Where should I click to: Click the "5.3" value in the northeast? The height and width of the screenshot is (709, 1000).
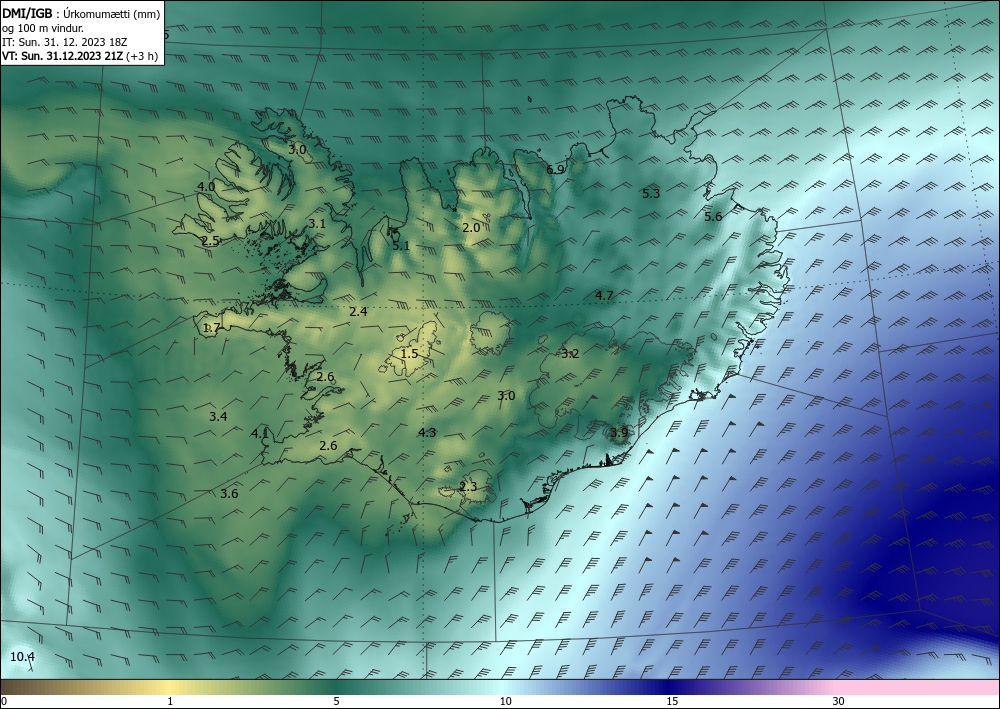tap(651, 194)
